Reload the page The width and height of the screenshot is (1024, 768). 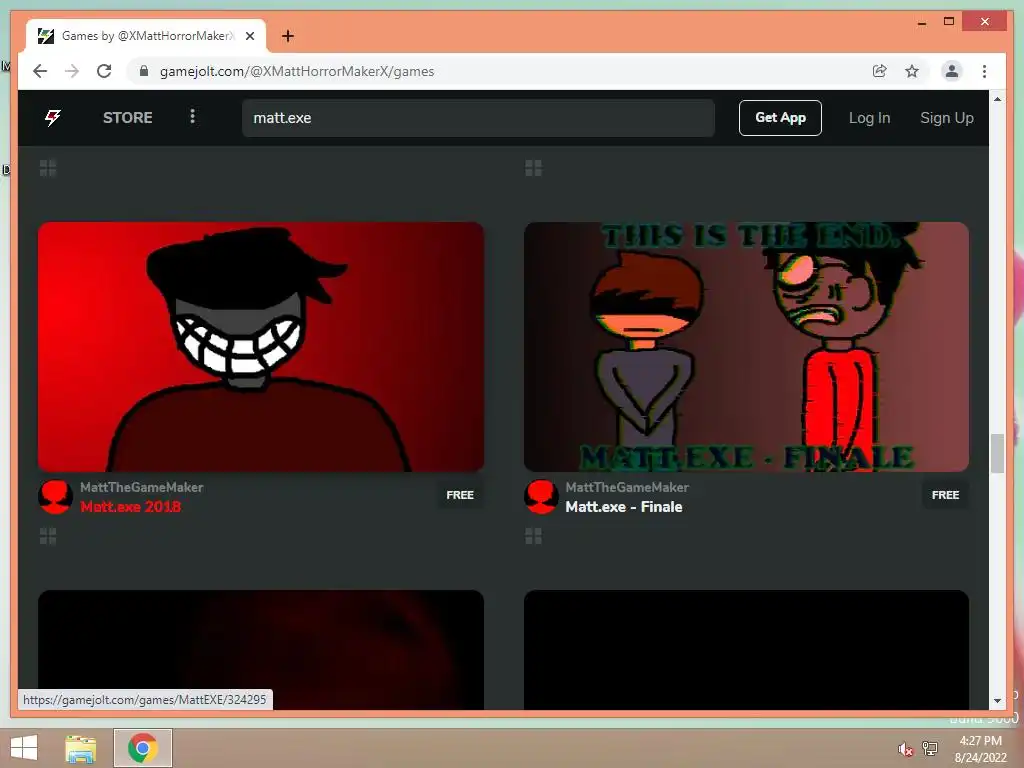click(x=104, y=71)
